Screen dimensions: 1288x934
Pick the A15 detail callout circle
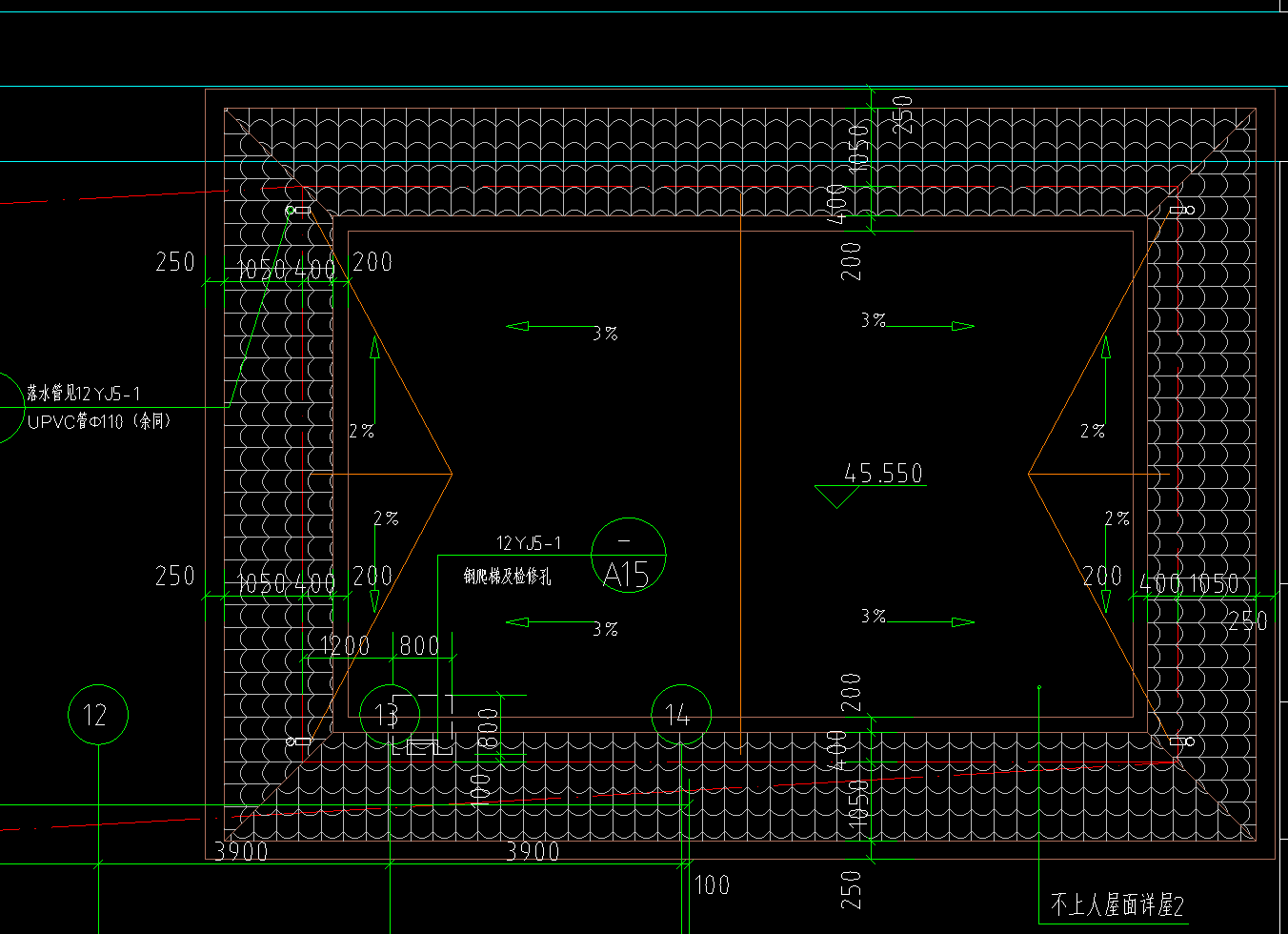click(x=629, y=556)
